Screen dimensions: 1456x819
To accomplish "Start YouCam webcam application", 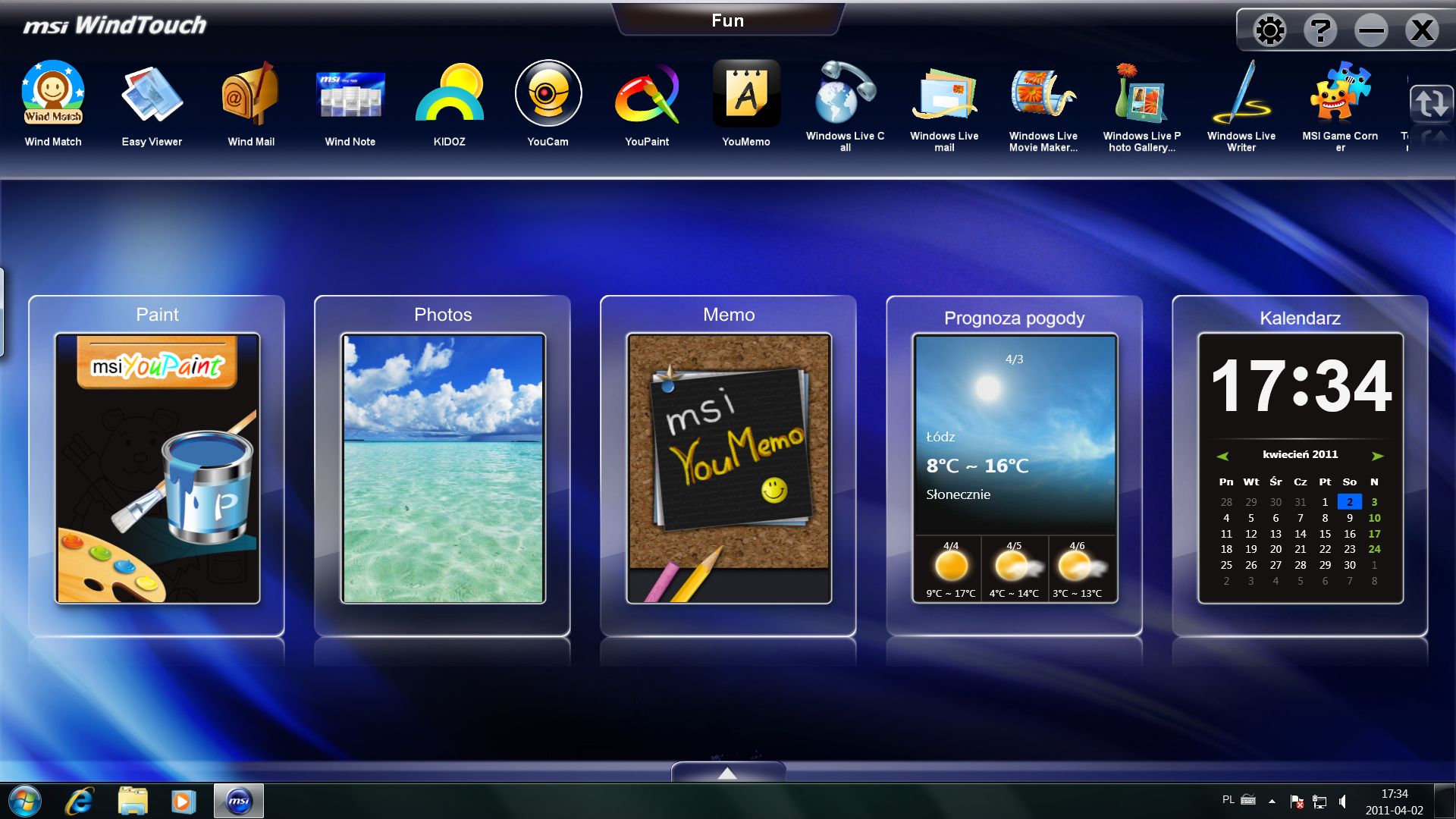I will [548, 95].
